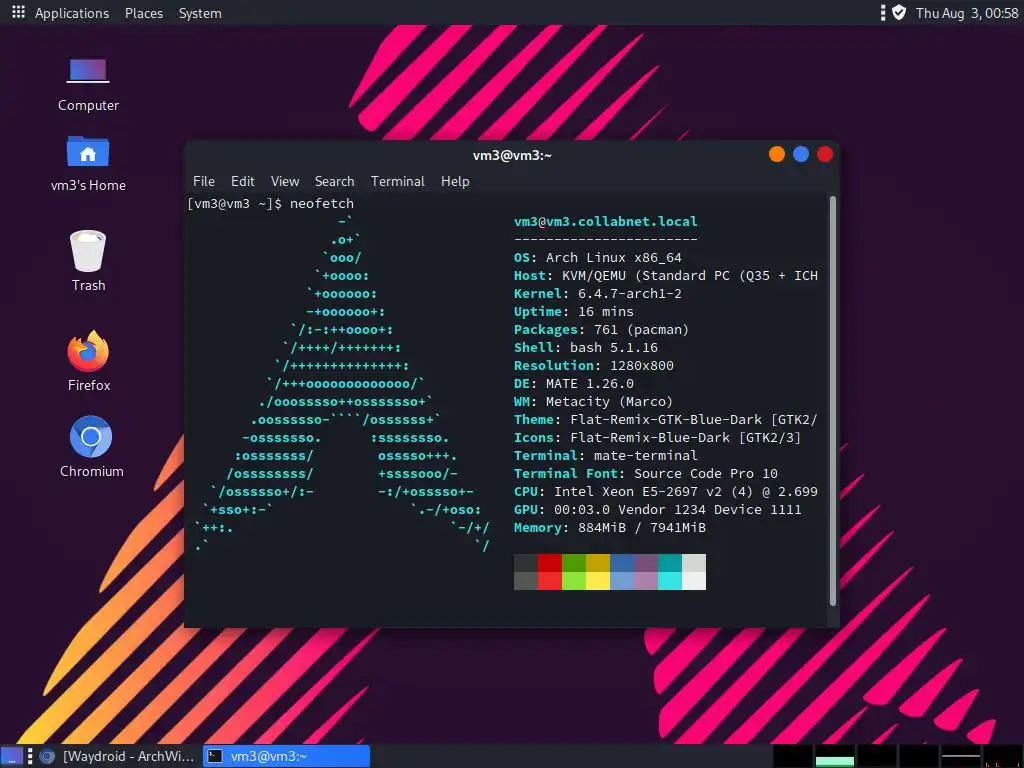Launch Firefox from the desktop

[88, 360]
